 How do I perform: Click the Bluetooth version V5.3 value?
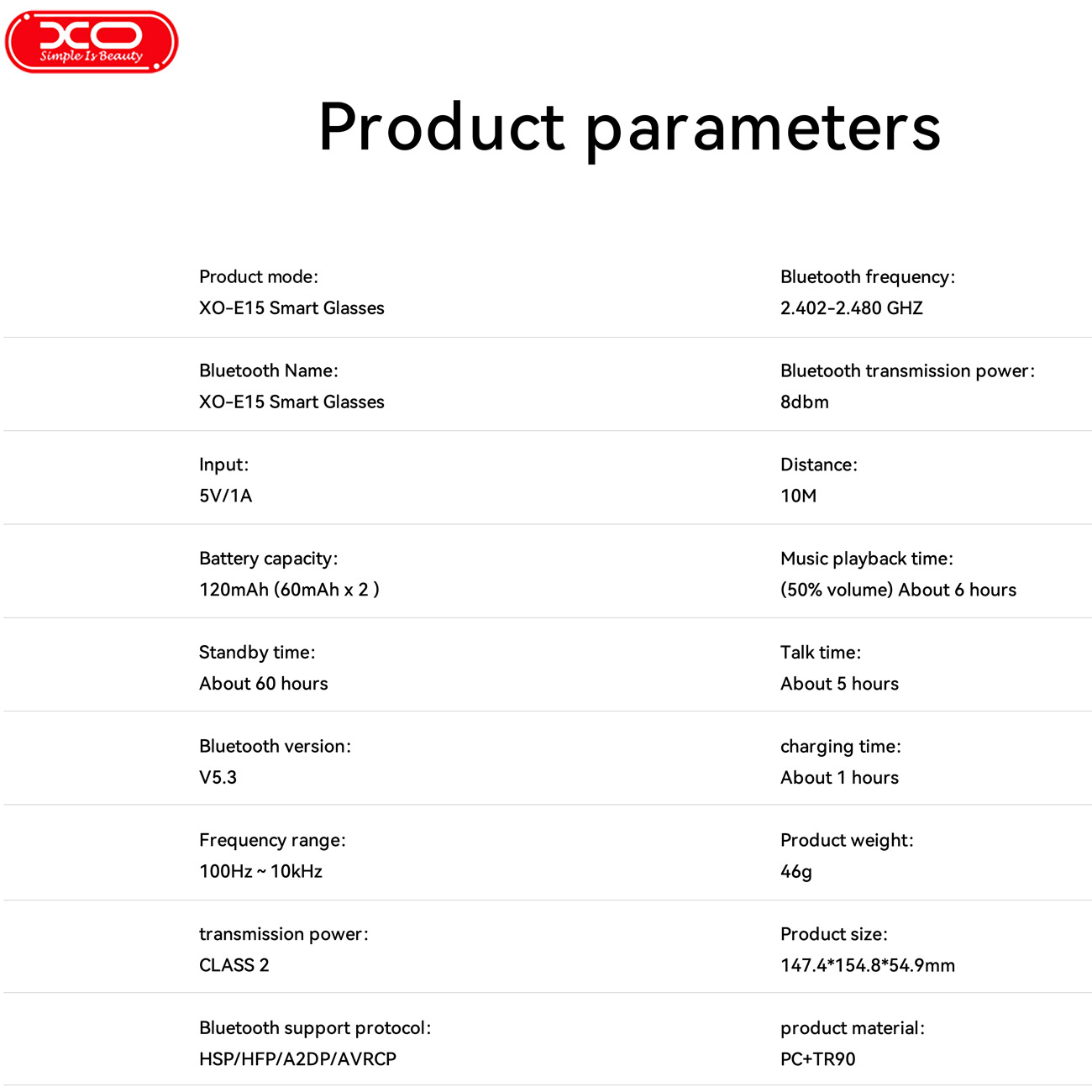point(218,778)
